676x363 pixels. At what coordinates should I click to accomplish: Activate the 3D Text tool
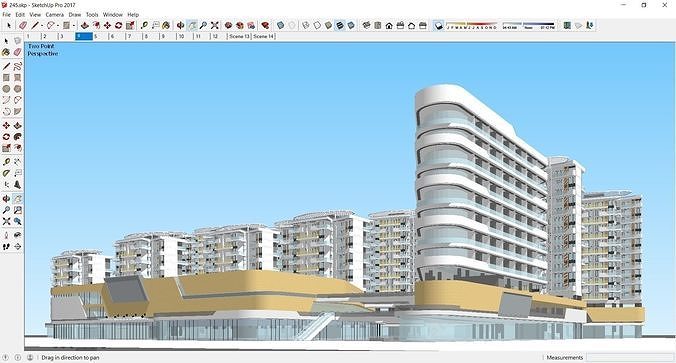point(17,185)
